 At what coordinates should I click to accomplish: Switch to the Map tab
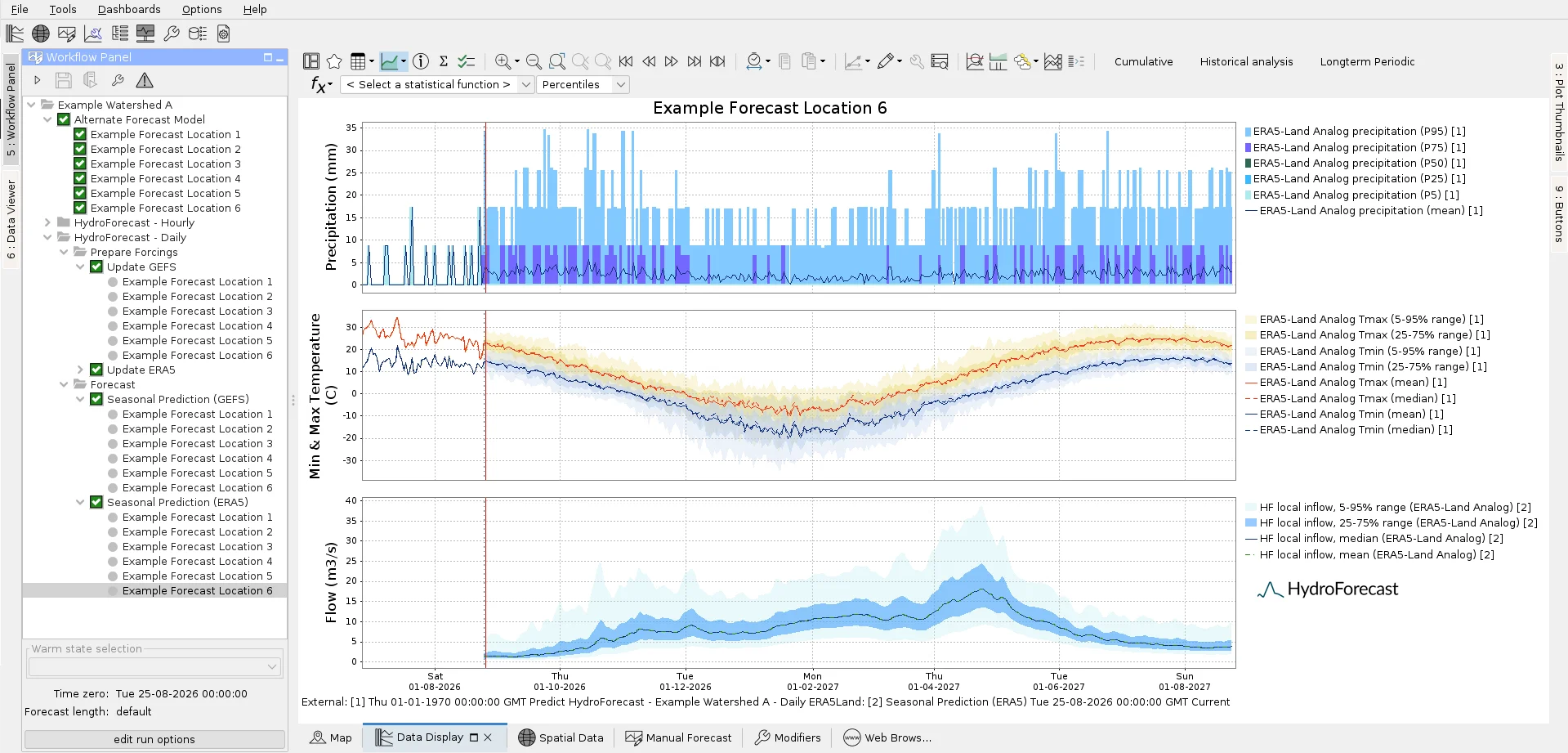(x=331, y=737)
